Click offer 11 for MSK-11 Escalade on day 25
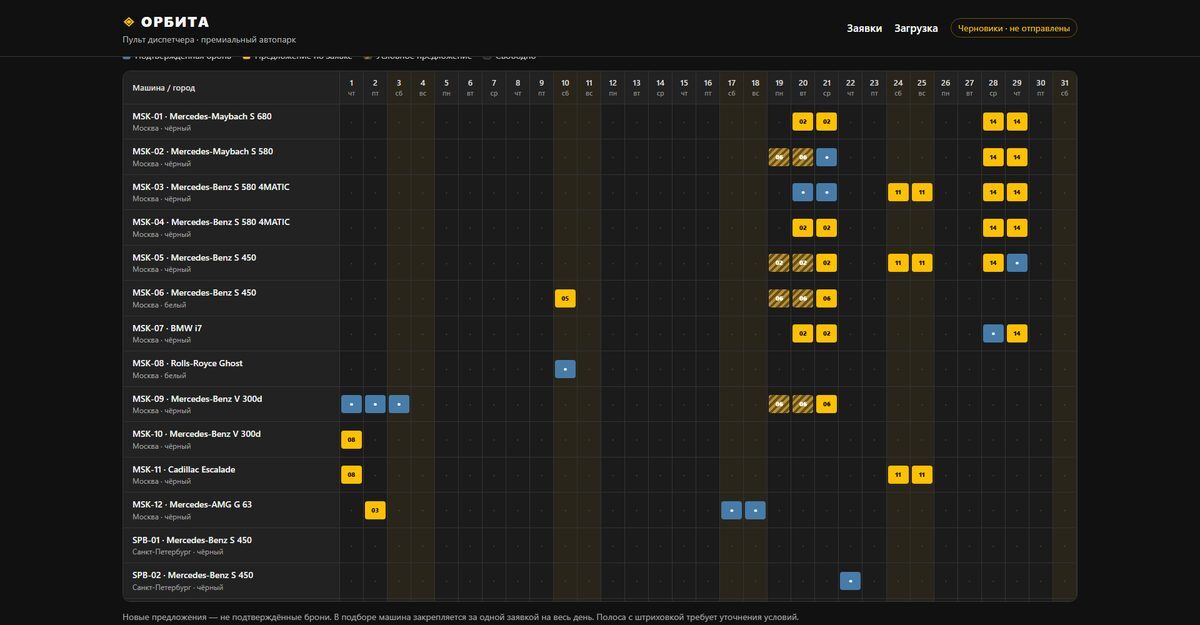Screen dimensions: 1200x625 (x=922, y=475)
